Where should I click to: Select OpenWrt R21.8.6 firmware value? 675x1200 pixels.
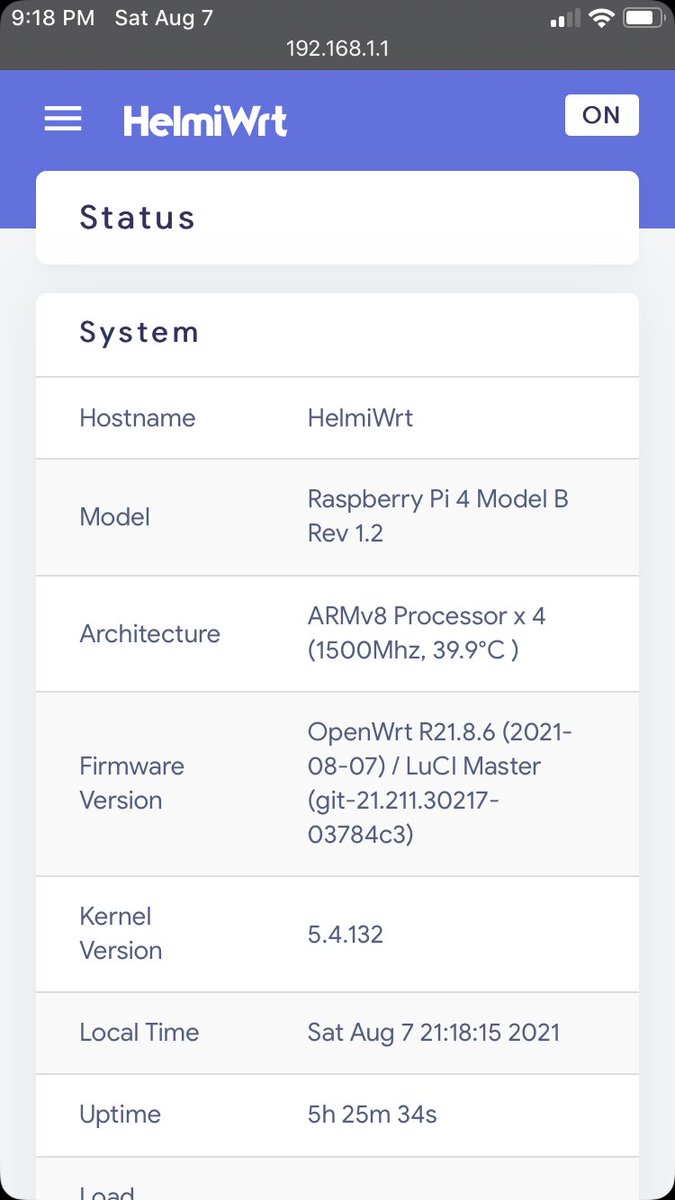440,783
